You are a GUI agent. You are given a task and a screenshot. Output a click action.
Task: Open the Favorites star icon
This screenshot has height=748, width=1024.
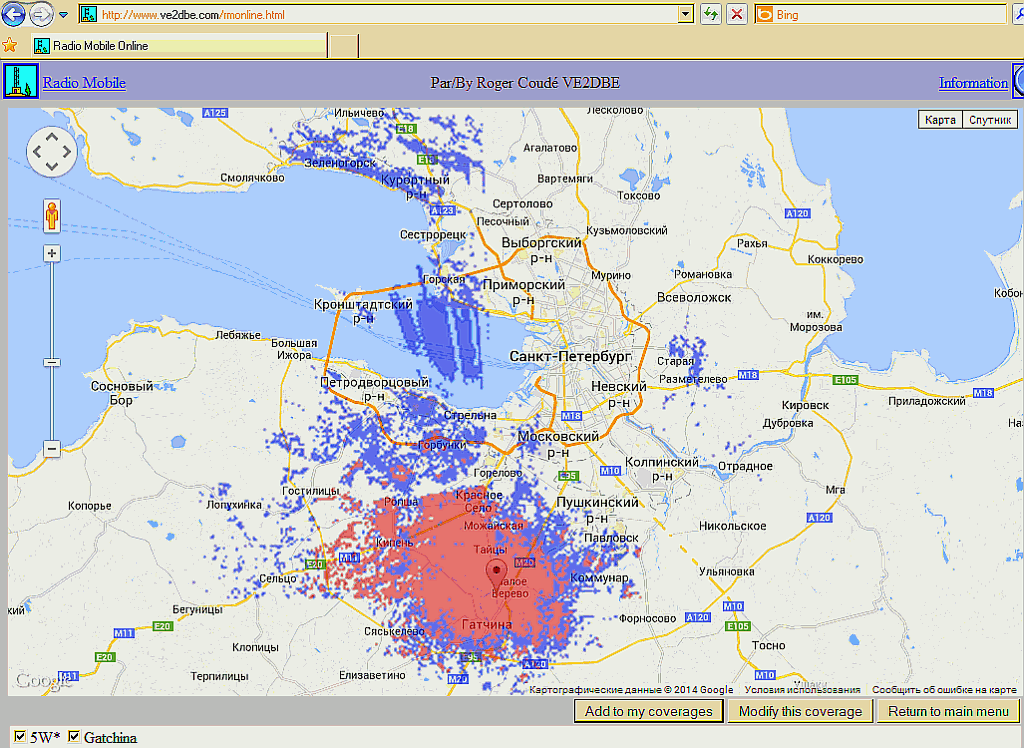(x=10, y=45)
